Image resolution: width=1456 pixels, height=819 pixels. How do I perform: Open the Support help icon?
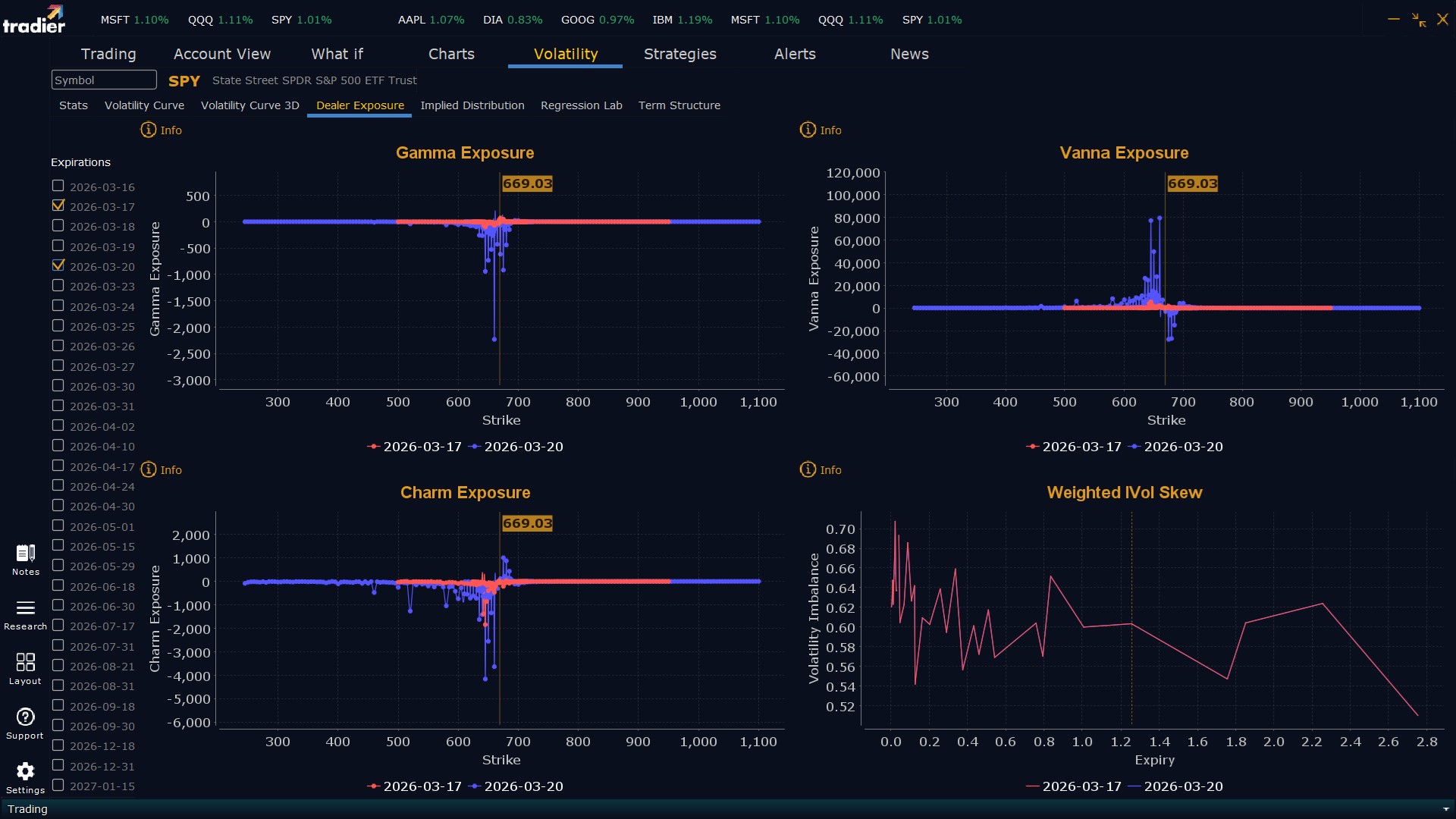click(x=25, y=717)
